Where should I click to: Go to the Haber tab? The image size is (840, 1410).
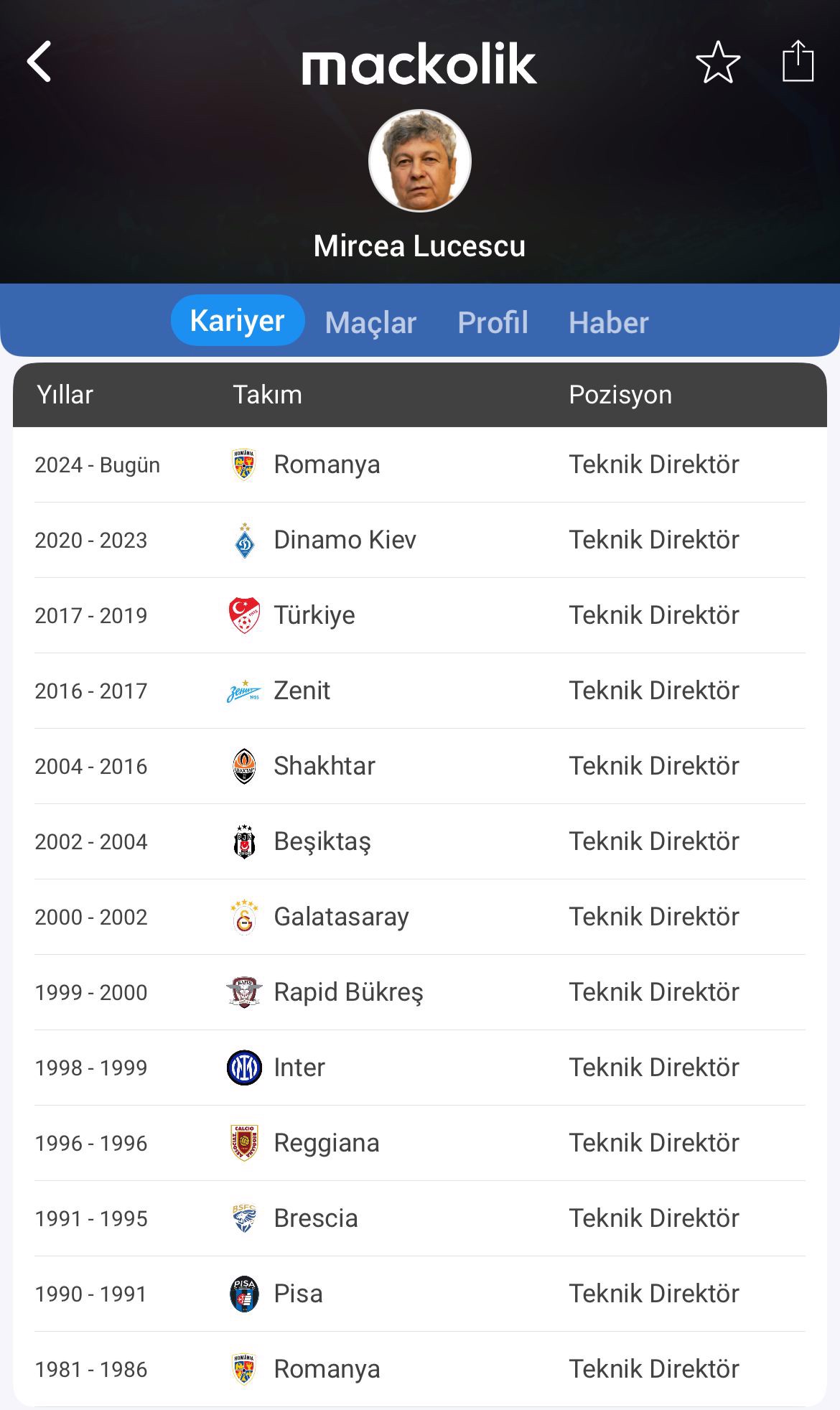608,322
